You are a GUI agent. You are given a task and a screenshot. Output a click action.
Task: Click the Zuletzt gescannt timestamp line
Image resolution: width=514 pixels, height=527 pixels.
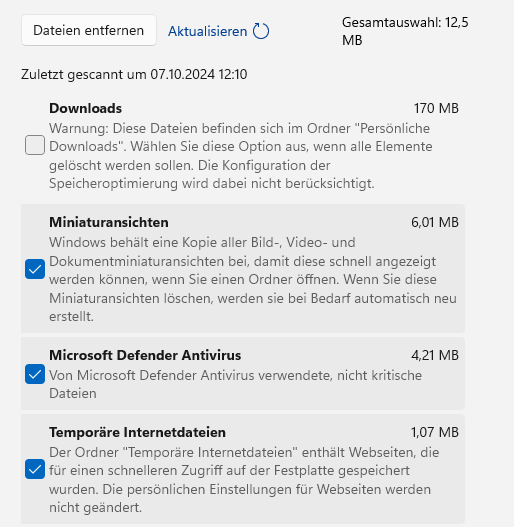pyautogui.click(x=134, y=74)
